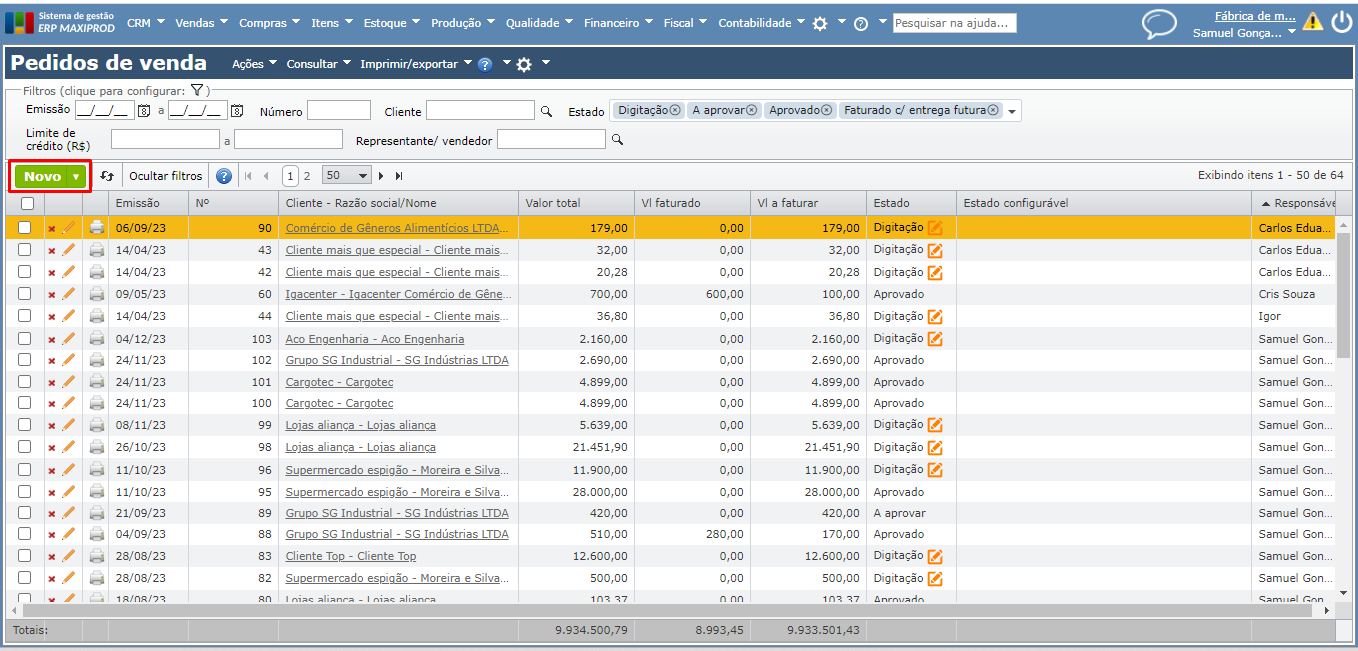Click the refresh icon beside Novo button

coord(107,176)
